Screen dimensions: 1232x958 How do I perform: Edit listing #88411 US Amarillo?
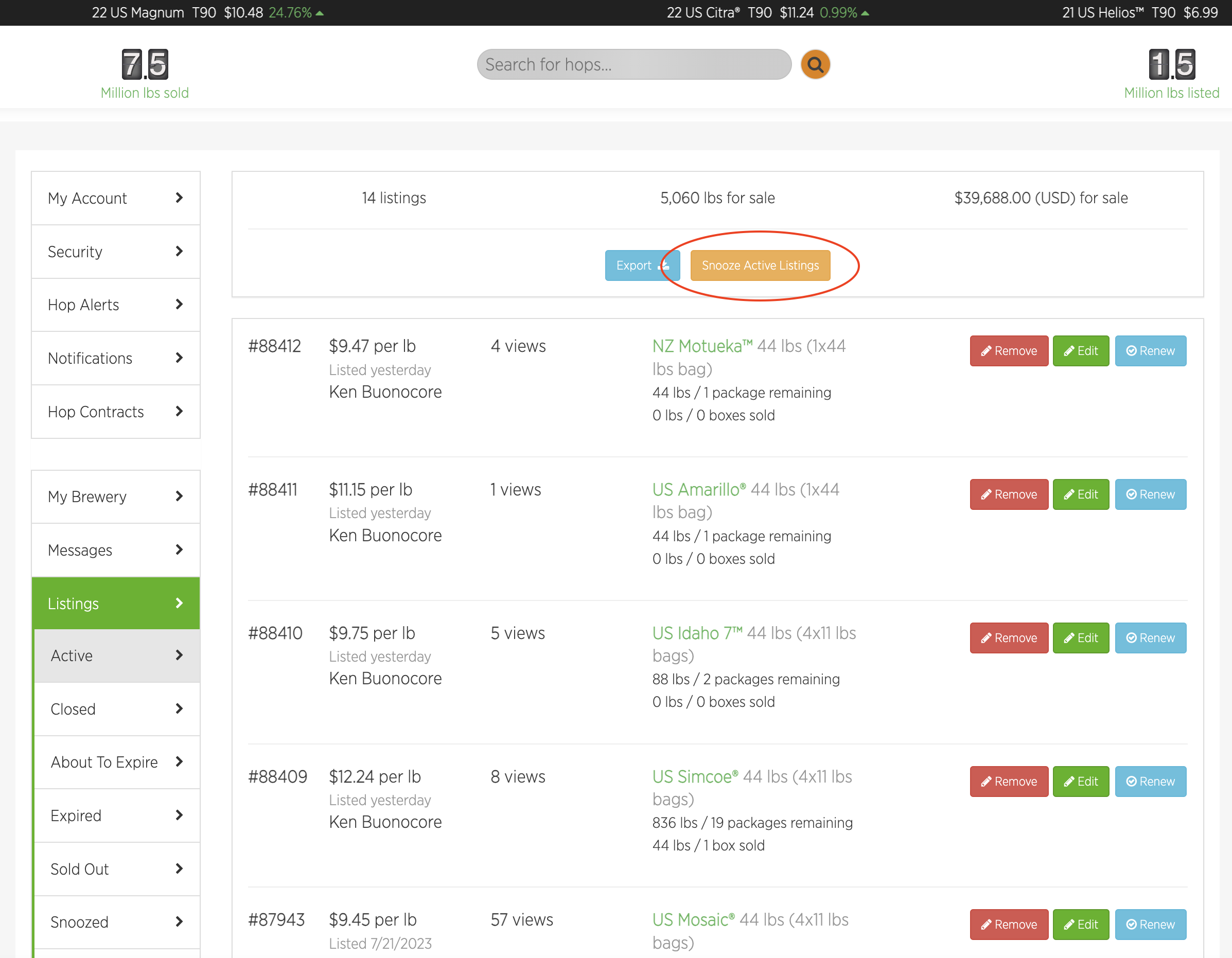1081,494
